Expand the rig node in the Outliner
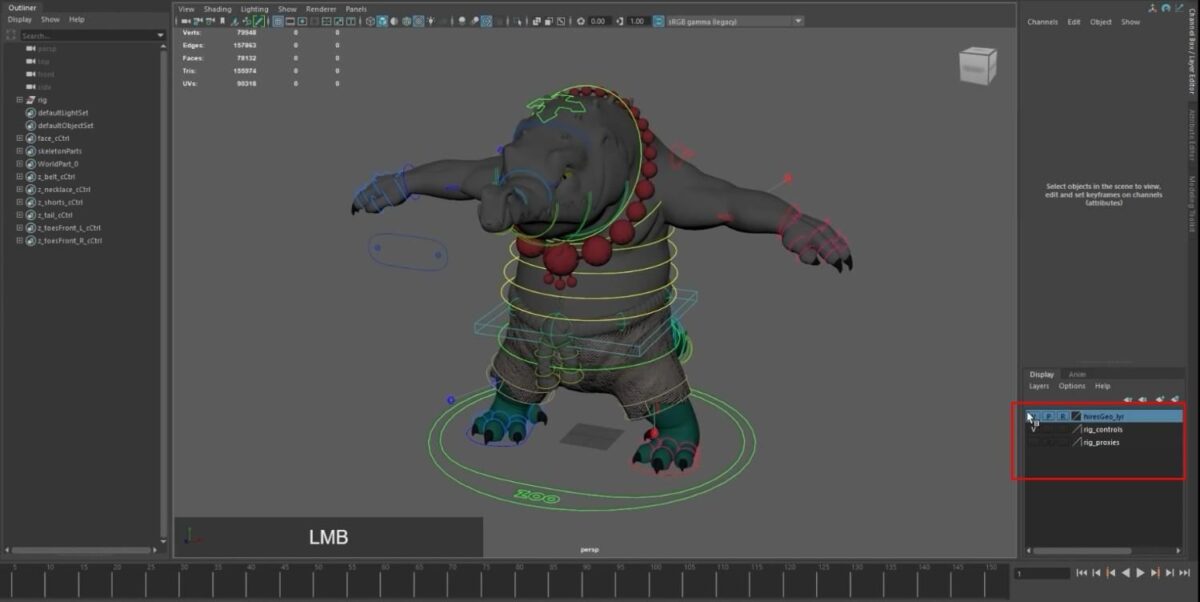 click(x=18, y=99)
